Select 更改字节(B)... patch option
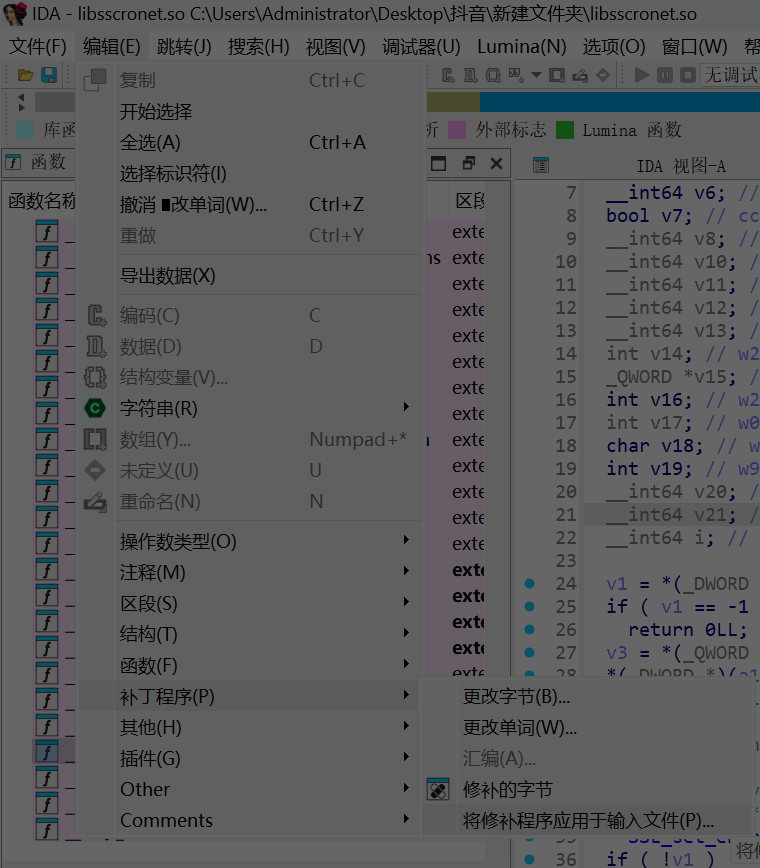The width and height of the screenshot is (760, 868). coord(516,697)
